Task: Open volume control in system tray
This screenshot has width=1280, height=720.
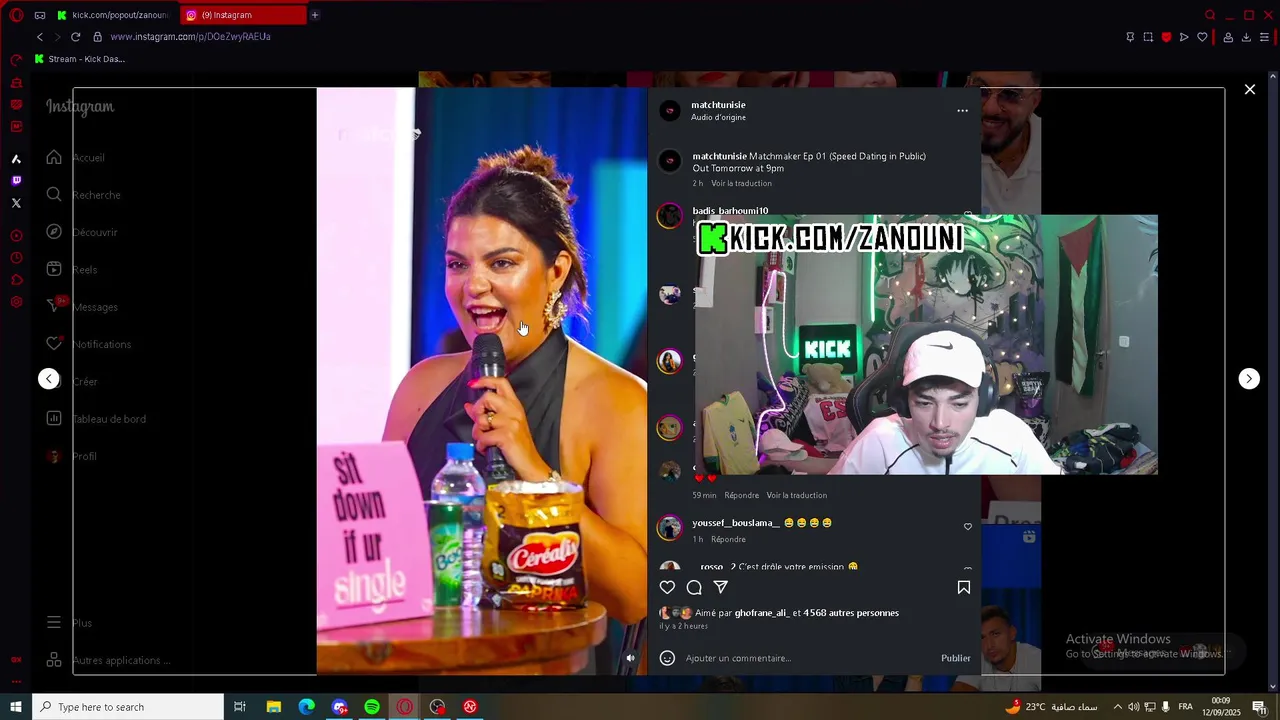Action: [x=1133, y=707]
